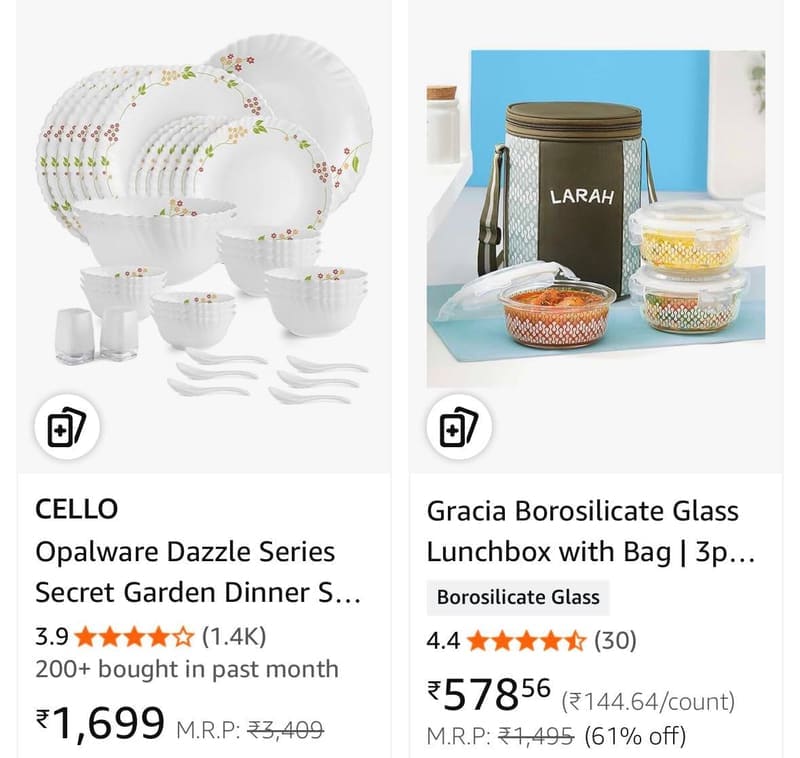
Task: Click the ₹1,699 price
Action: pos(100,722)
